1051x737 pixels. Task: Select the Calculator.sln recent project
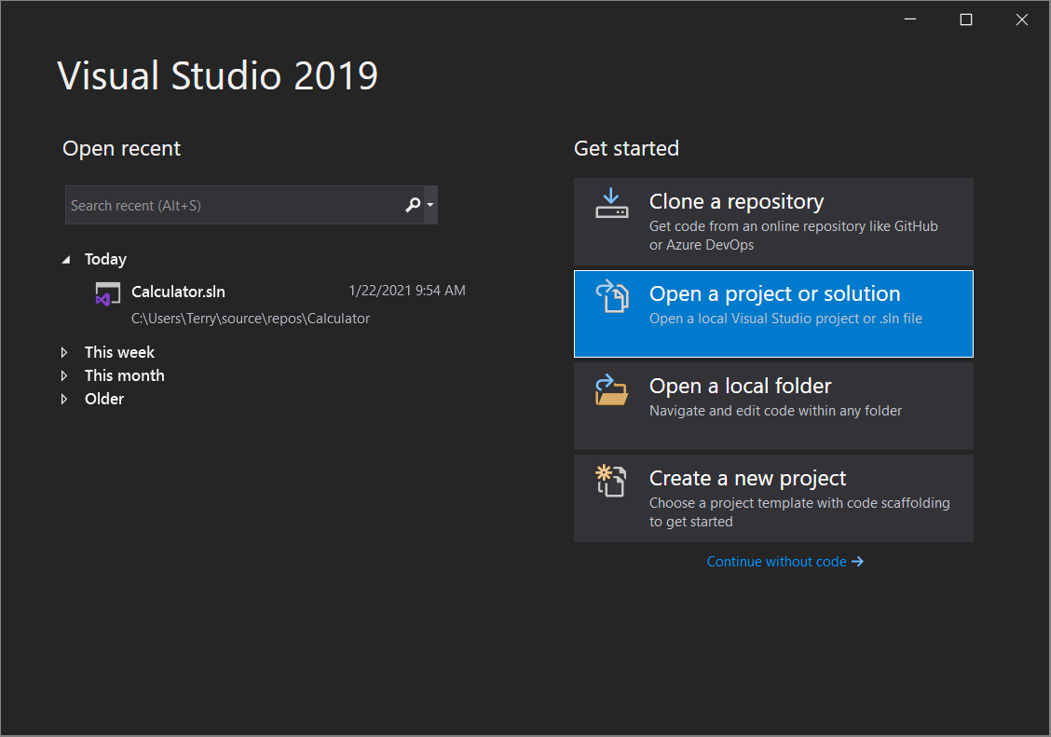click(x=178, y=293)
